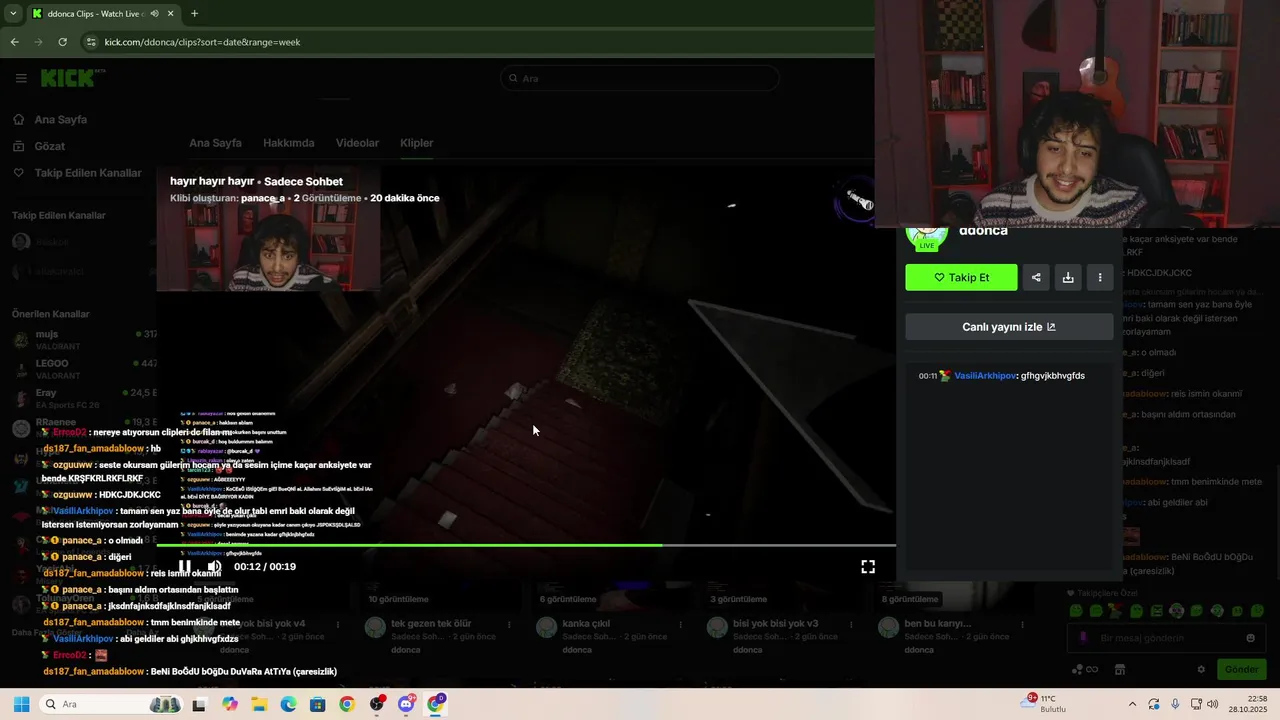This screenshot has height=720, width=1280.
Task: Open a new browser tab
Action: pos(194,14)
